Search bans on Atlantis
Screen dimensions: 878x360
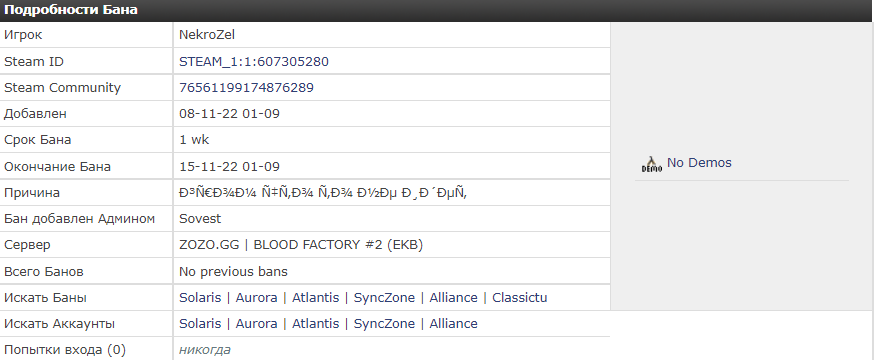(315, 298)
